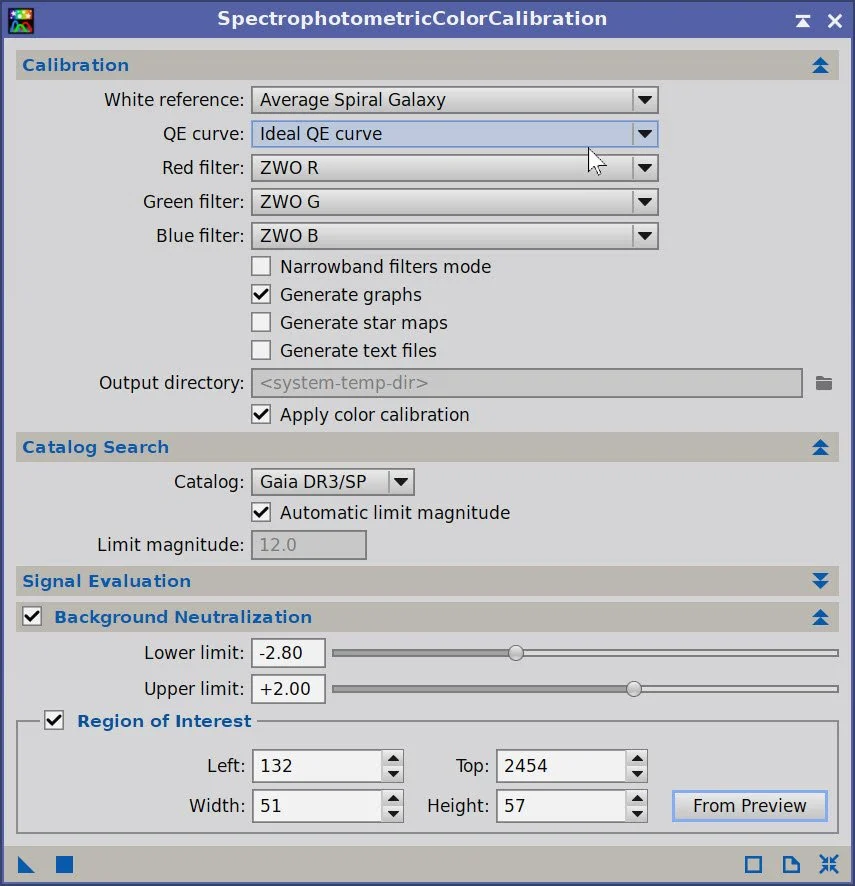This screenshot has width=855, height=886.
Task: Collapse the Calibration section header
Action: [x=820, y=65]
